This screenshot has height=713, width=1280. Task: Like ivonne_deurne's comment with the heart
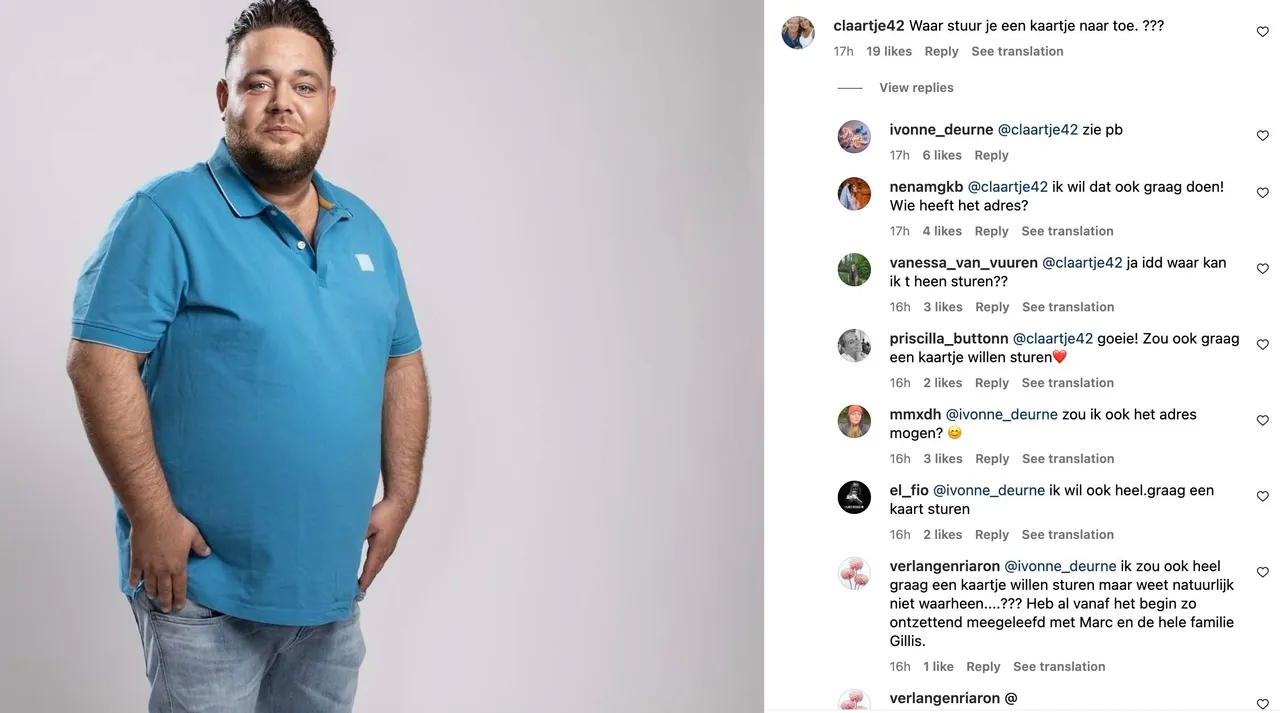click(1262, 136)
